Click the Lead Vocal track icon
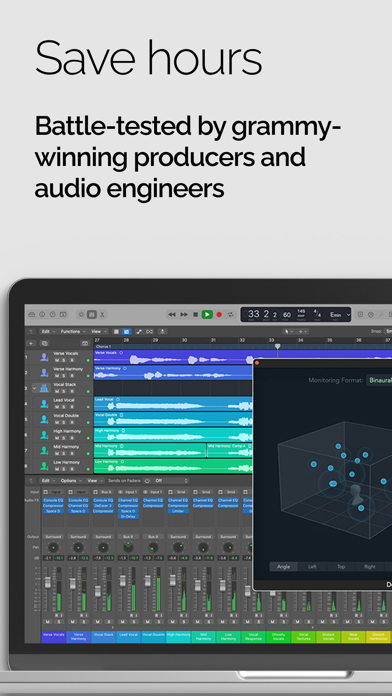 click(x=44, y=403)
